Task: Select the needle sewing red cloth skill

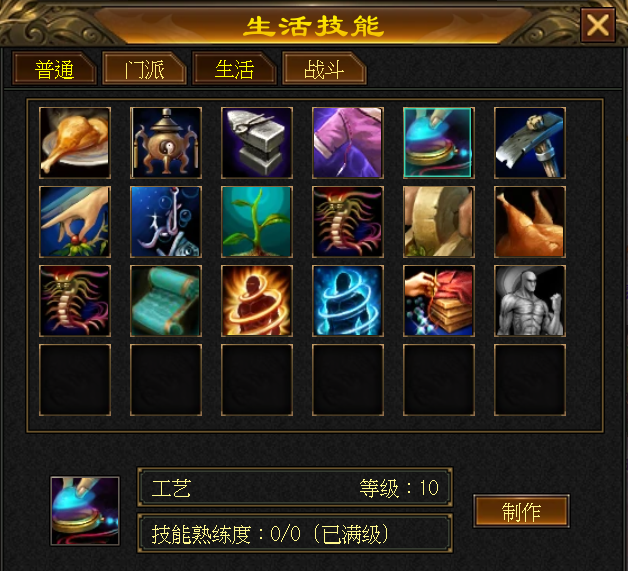Action: pos(439,300)
